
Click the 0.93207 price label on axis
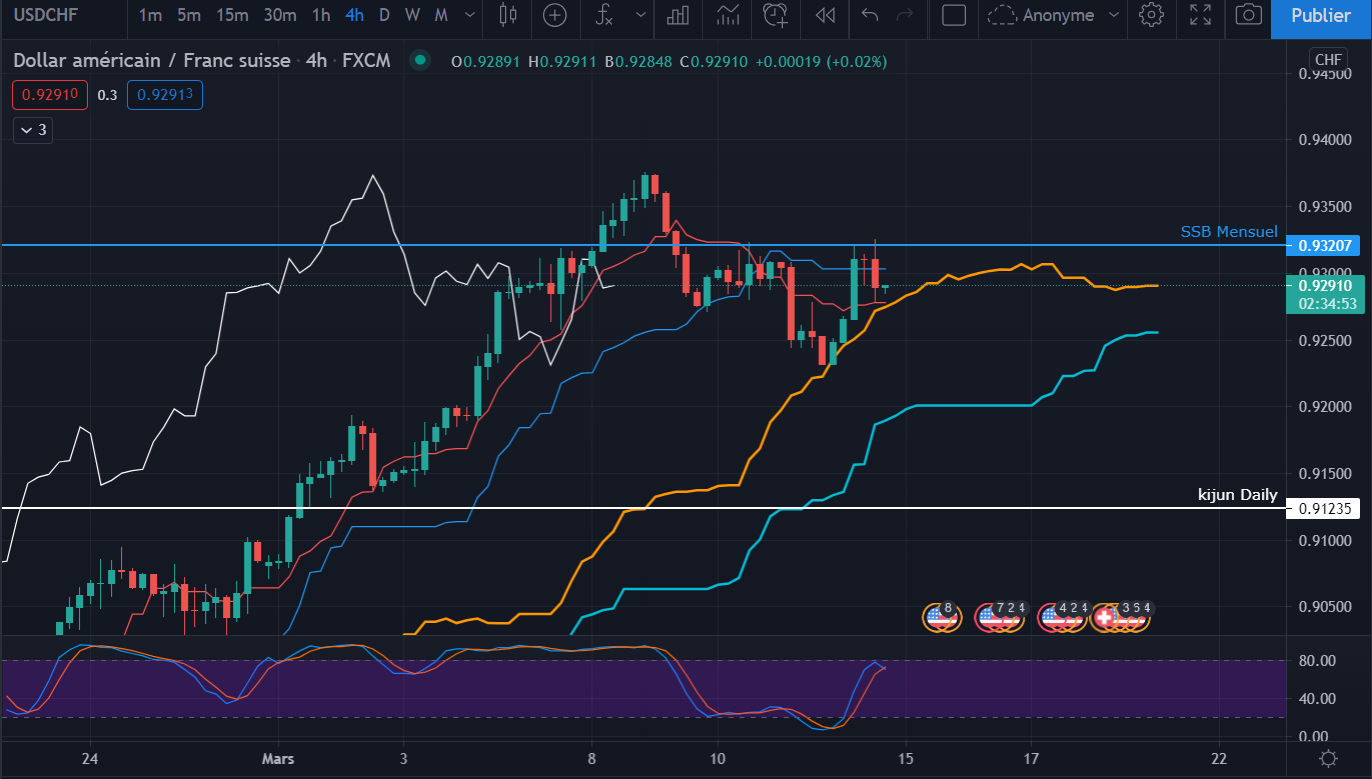pos(1325,246)
